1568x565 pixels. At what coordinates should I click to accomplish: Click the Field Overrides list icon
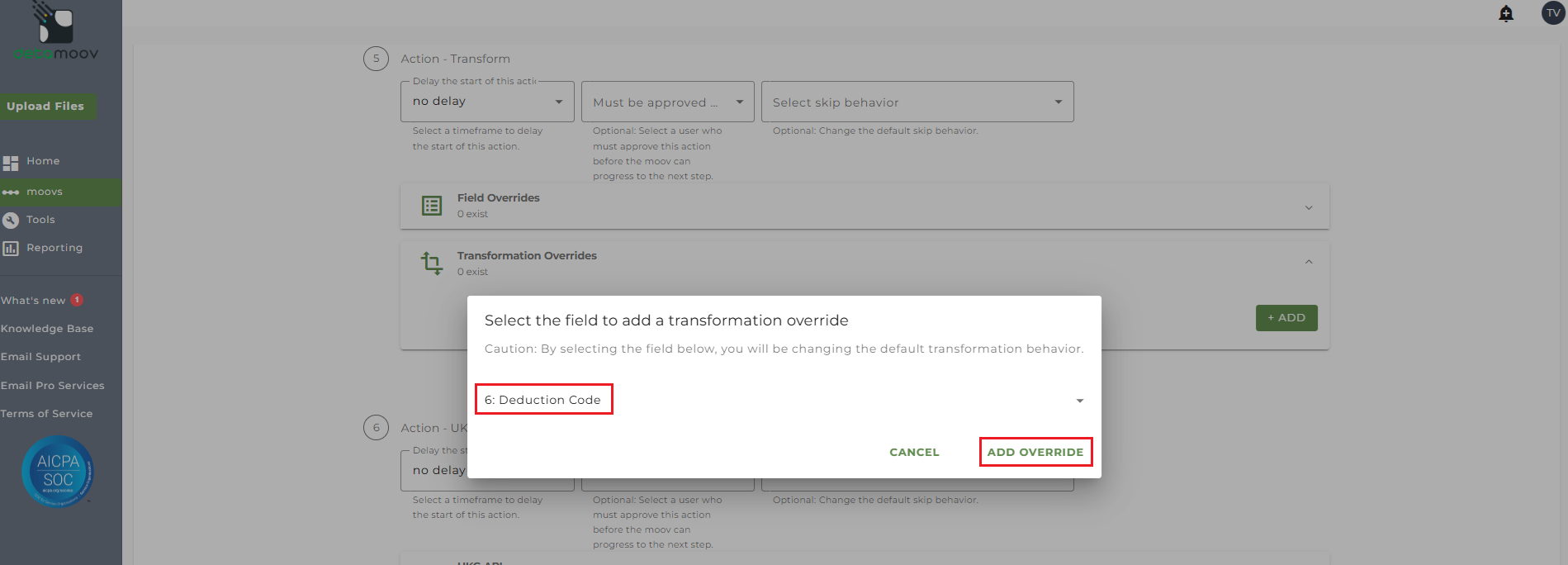tap(432, 206)
